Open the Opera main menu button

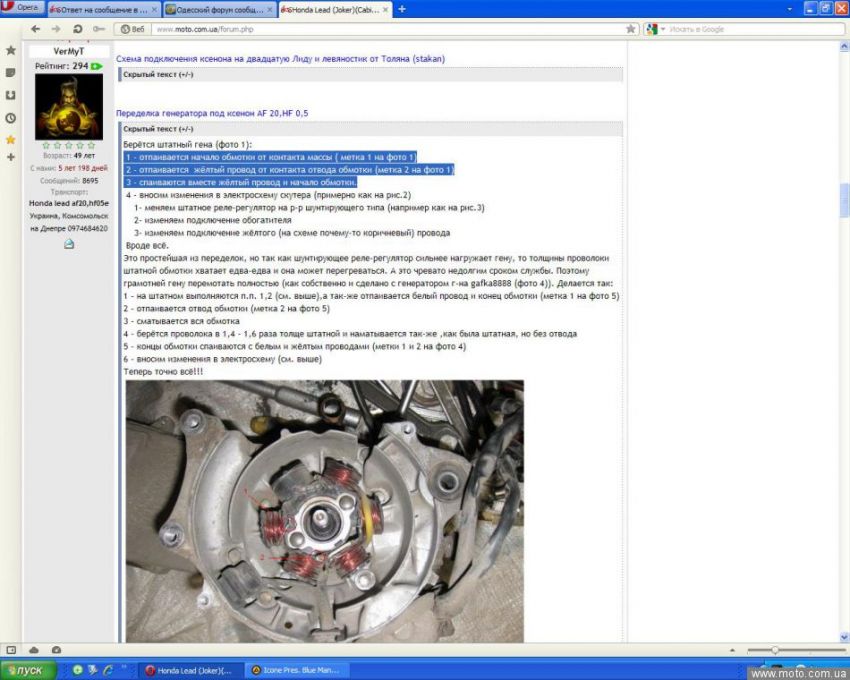(x=22, y=8)
